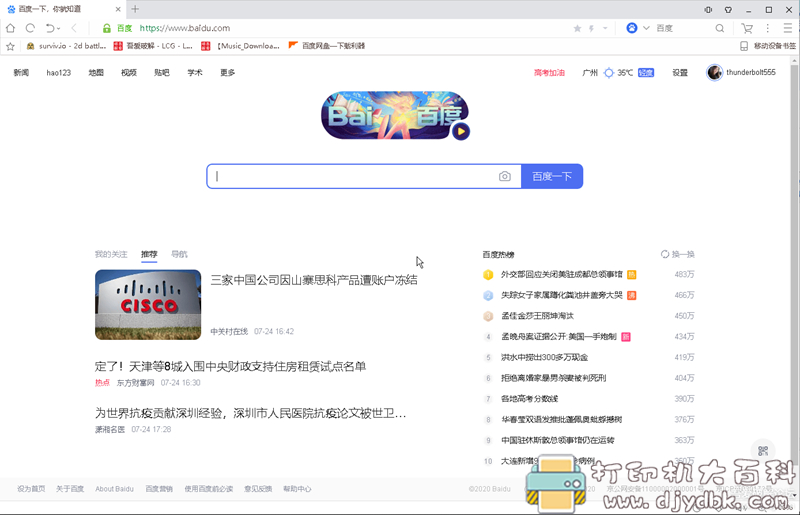Open 百度网盘 bookmark

pyautogui.click(x=327, y=46)
